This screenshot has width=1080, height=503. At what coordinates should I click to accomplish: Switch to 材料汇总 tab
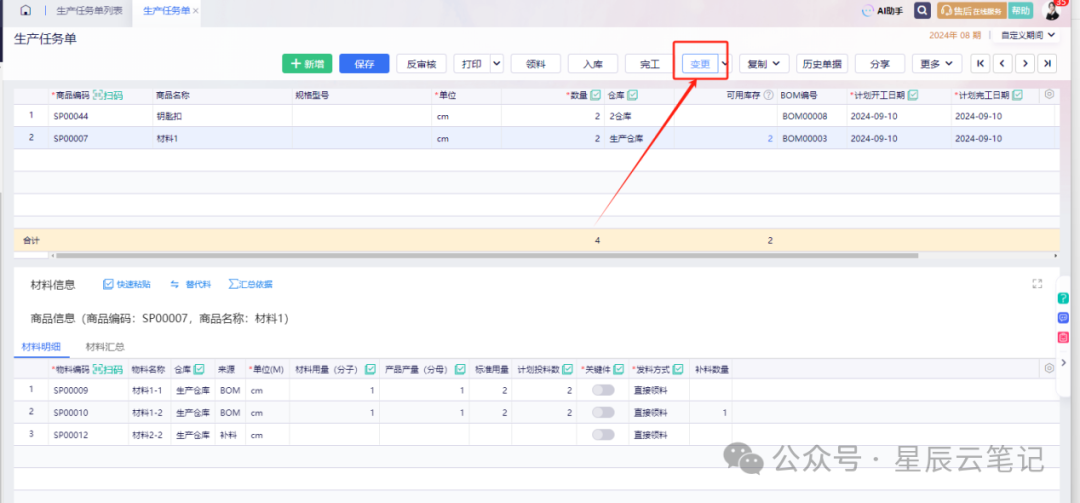point(105,347)
